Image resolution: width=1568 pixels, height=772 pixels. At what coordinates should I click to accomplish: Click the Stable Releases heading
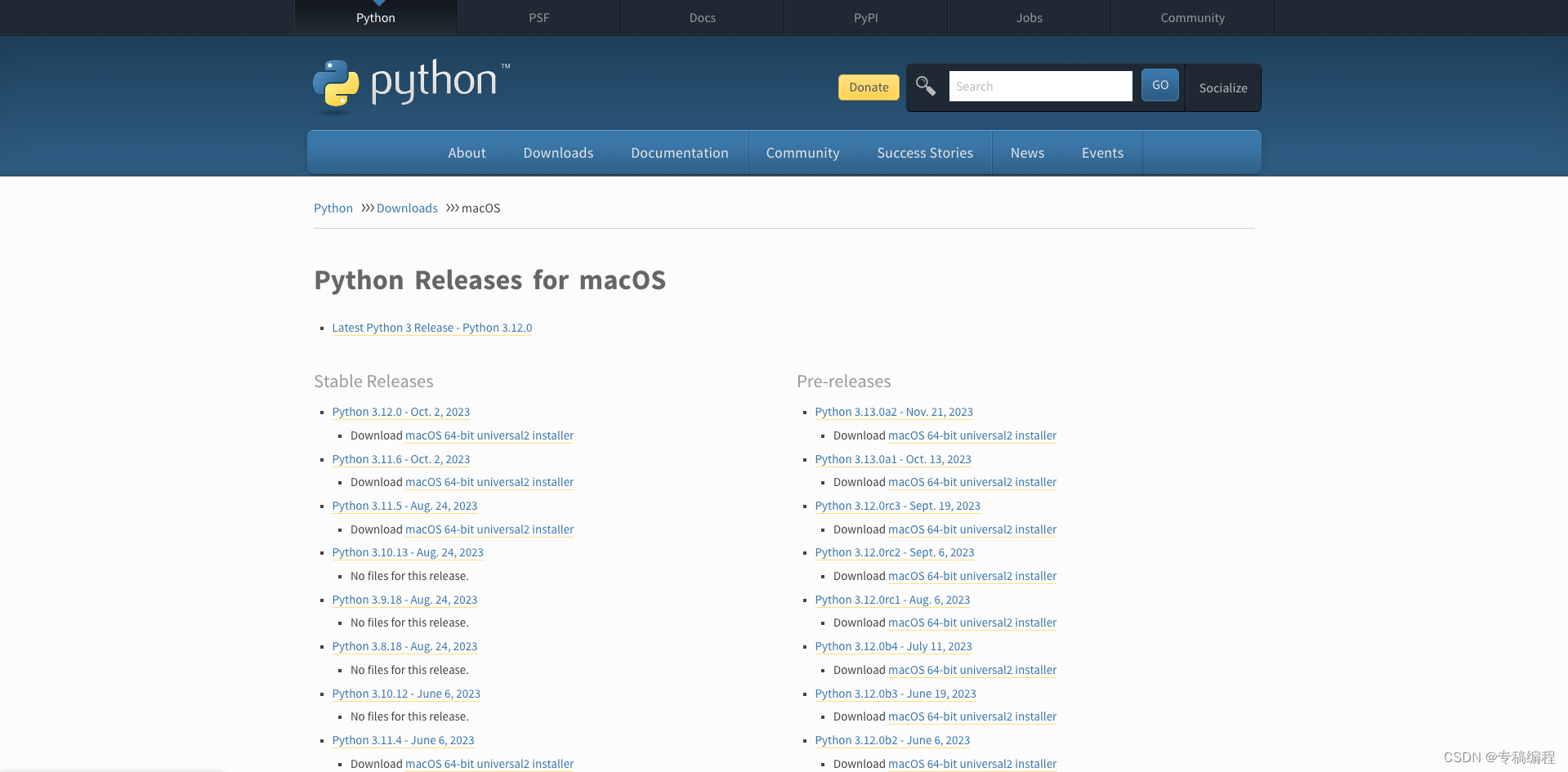(373, 382)
